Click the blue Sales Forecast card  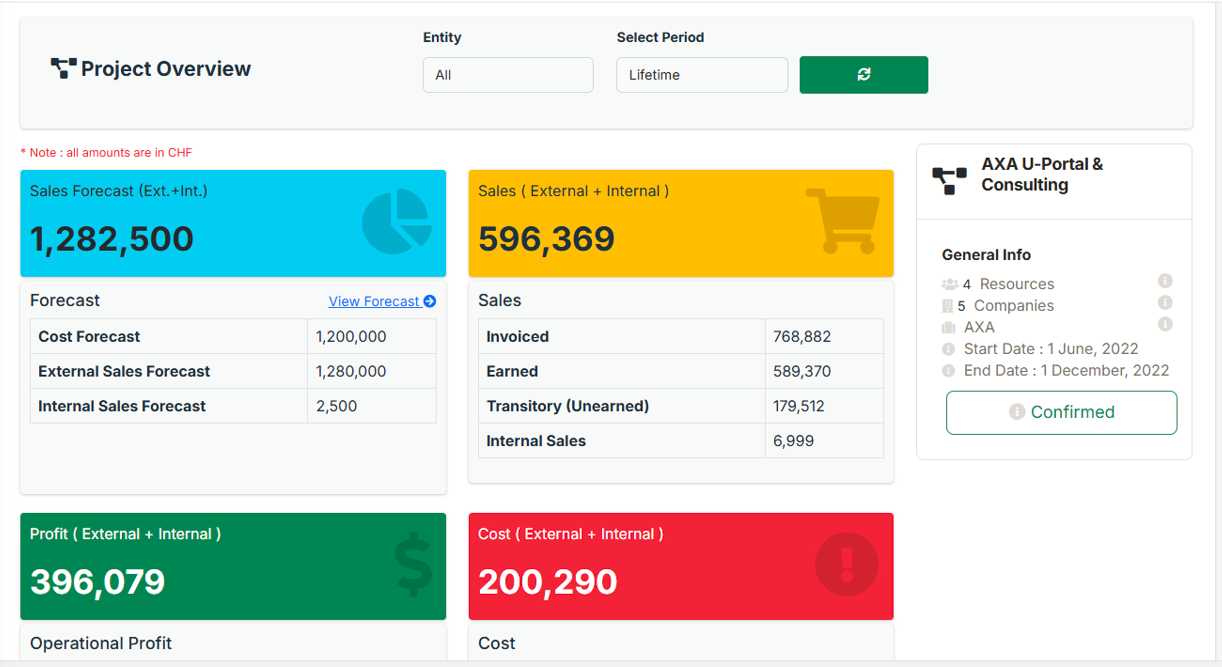[233, 223]
